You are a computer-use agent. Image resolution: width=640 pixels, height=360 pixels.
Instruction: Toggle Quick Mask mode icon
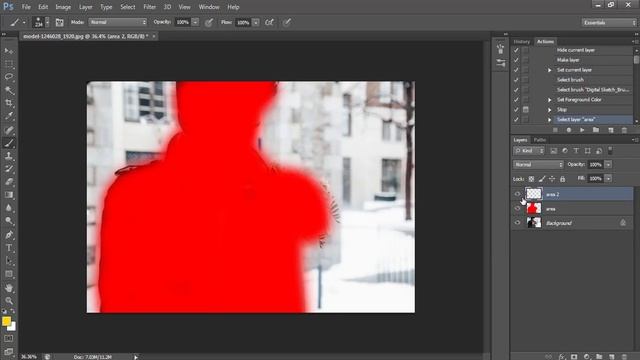coord(9,339)
